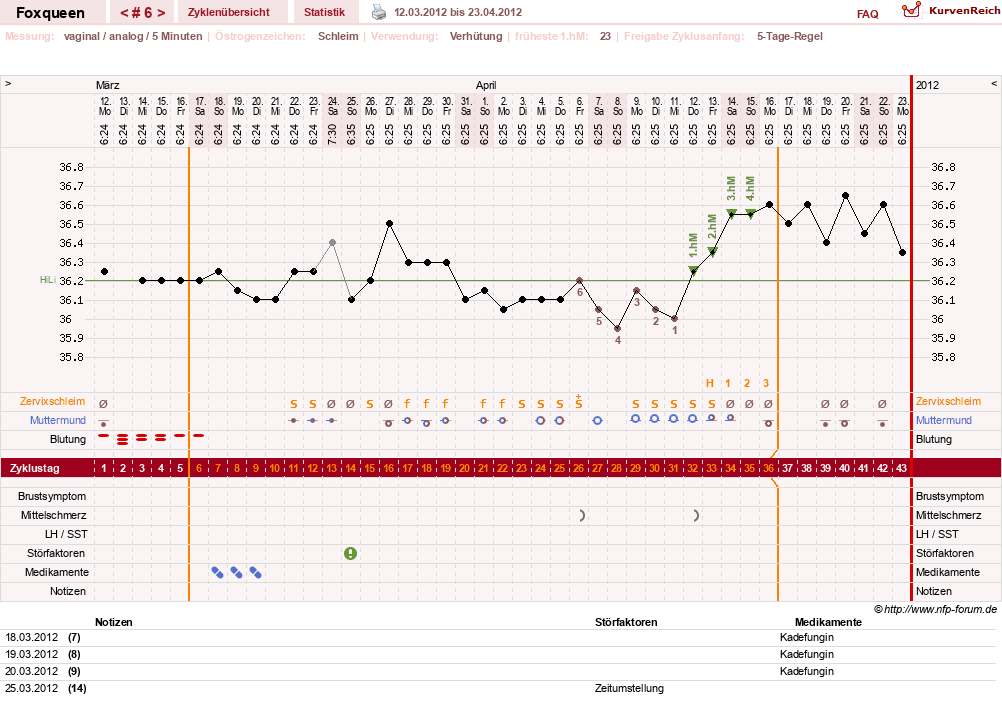
Task: Open the Statistik tab
Action: click(324, 12)
